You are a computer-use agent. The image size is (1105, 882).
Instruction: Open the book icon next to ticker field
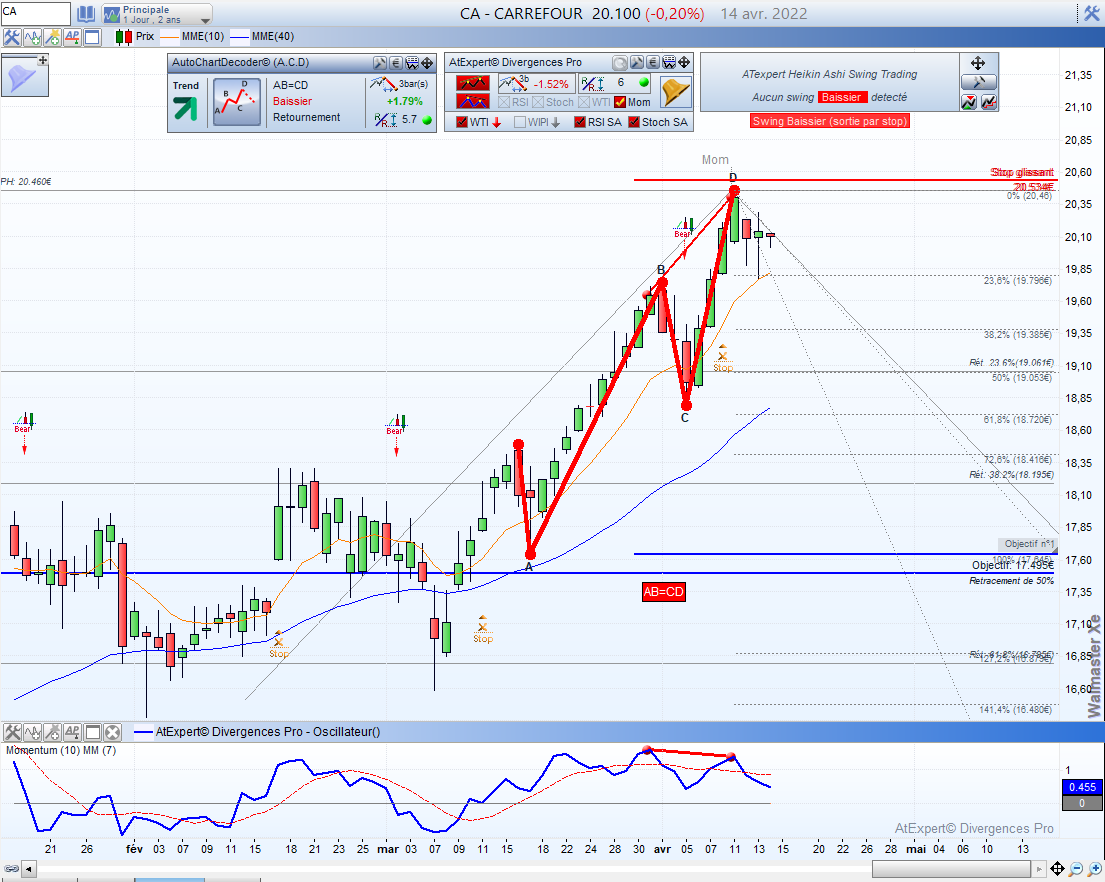point(86,13)
